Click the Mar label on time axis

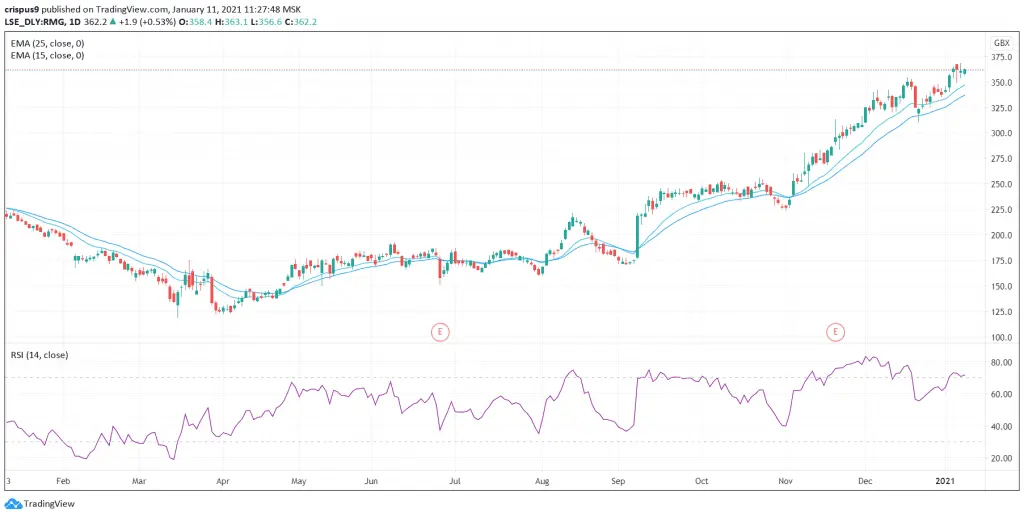coord(138,482)
